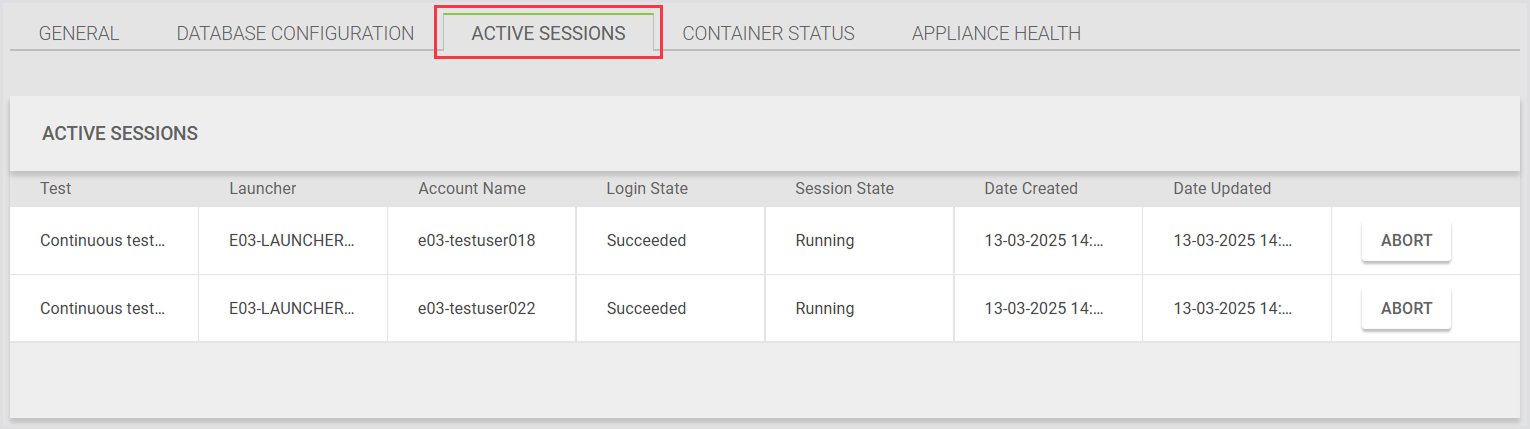Abort the e03-testuser018 session
The width and height of the screenshot is (1530, 429).
click(1406, 241)
